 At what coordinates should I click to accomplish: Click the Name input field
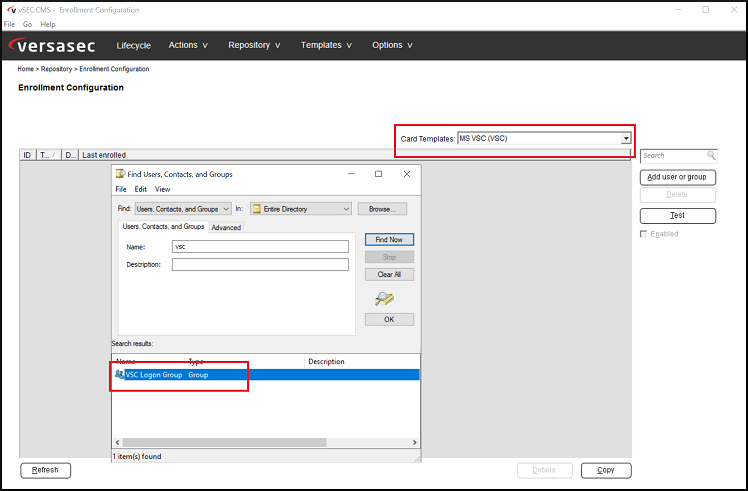point(260,247)
